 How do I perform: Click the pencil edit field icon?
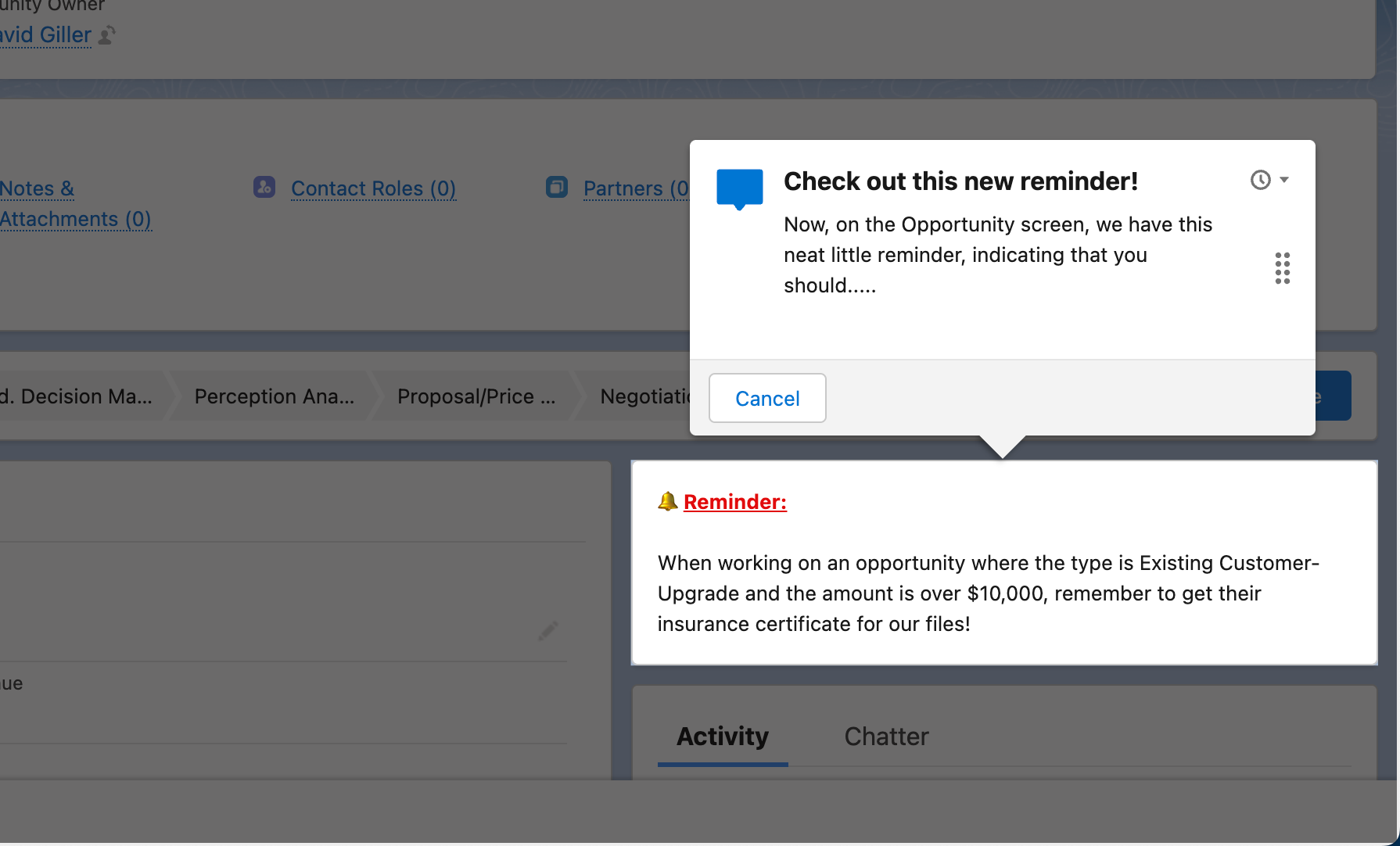pyautogui.click(x=547, y=630)
